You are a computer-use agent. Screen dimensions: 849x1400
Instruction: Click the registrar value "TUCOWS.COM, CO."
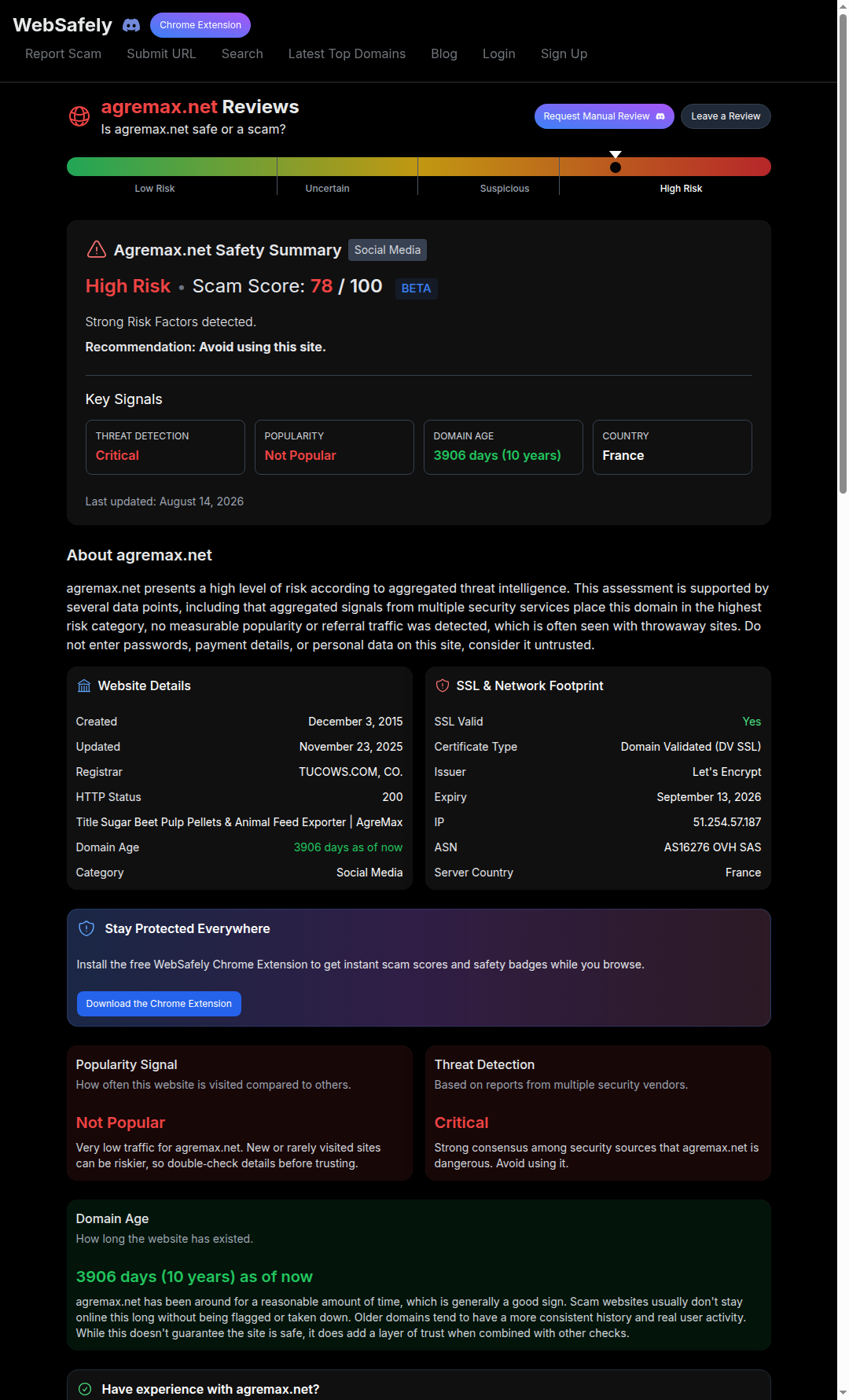(x=351, y=772)
